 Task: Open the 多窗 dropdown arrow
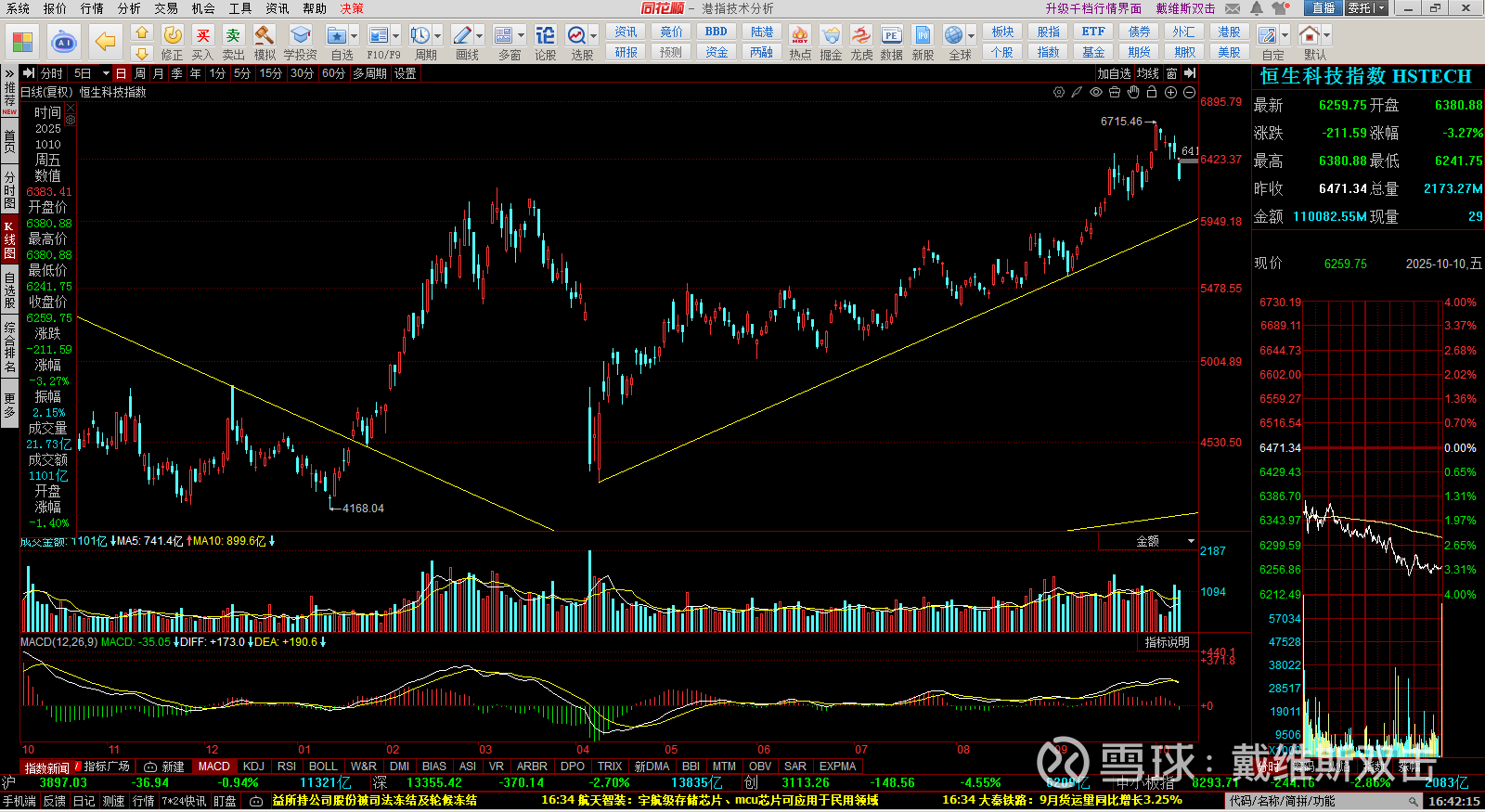point(522,36)
